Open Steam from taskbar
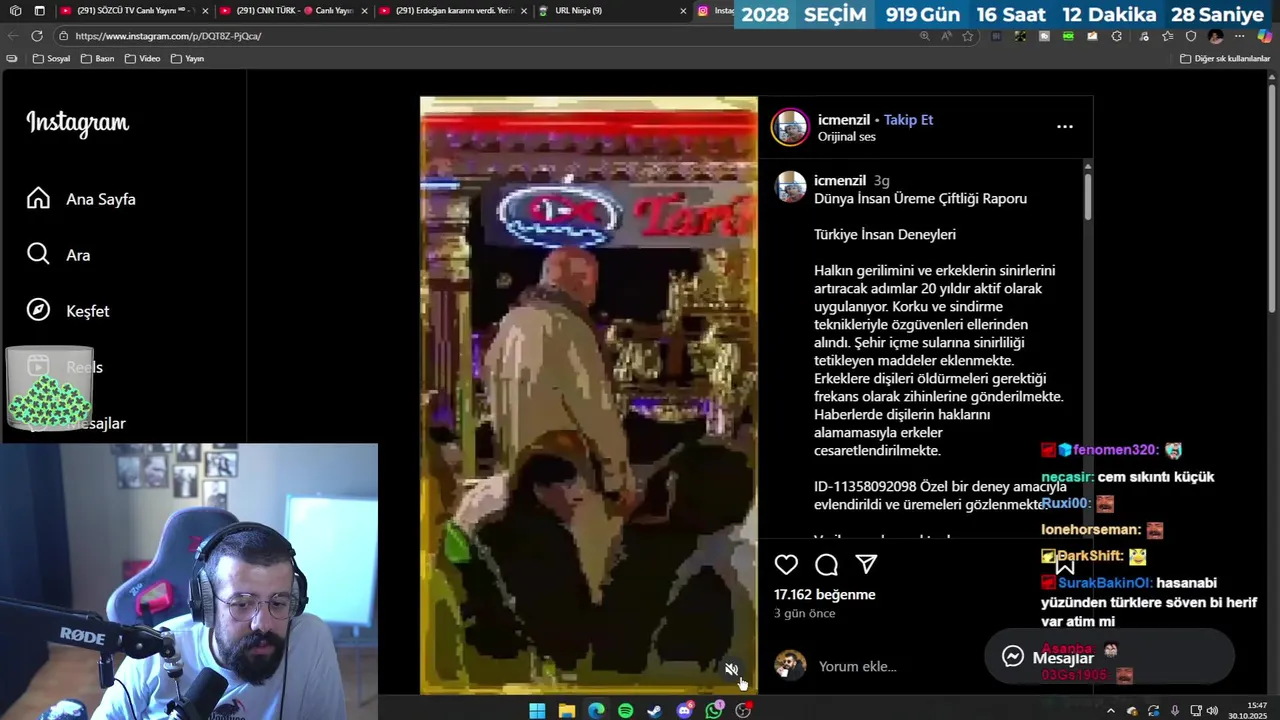 click(x=654, y=711)
